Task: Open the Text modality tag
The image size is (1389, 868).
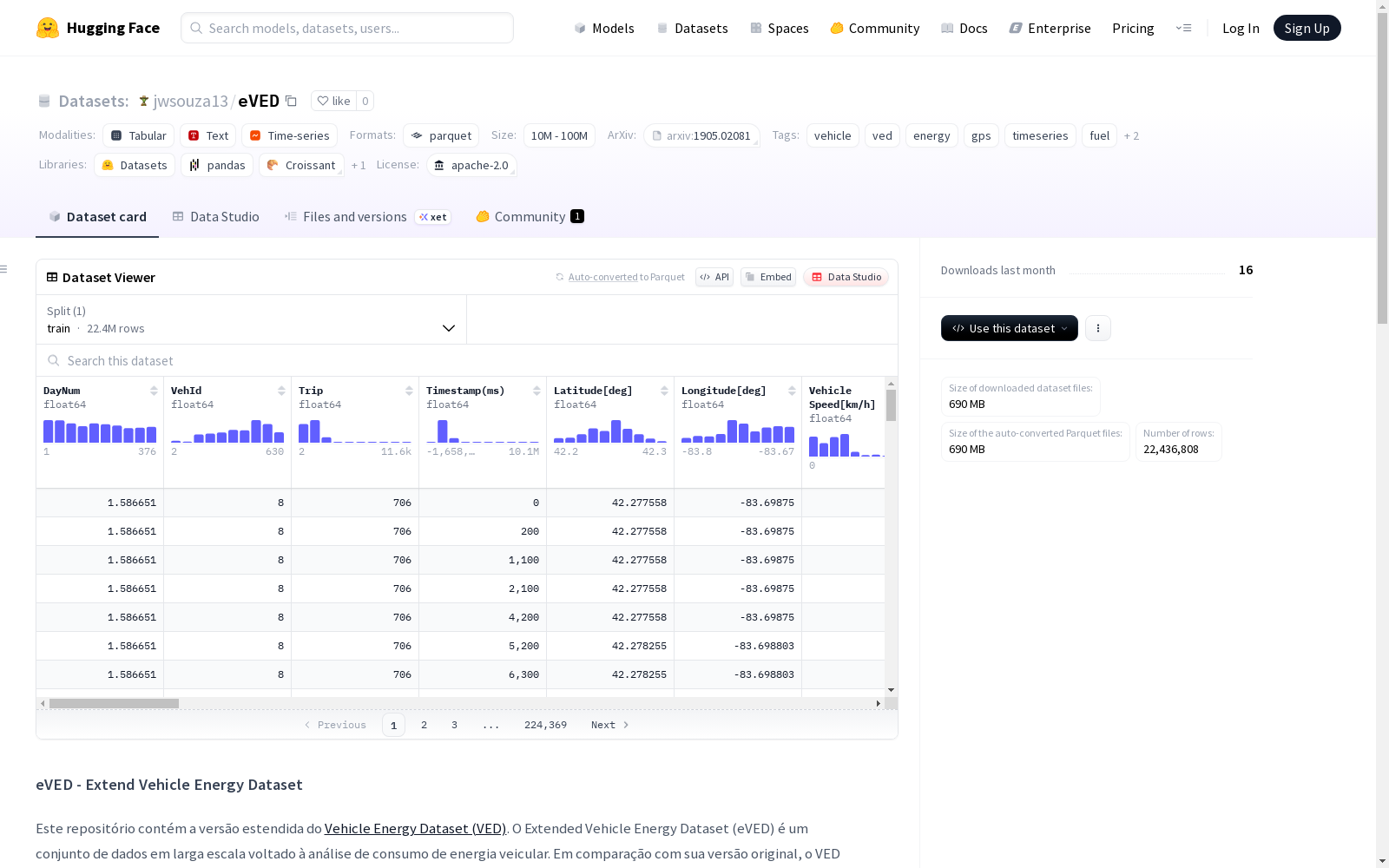Action: [208, 135]
